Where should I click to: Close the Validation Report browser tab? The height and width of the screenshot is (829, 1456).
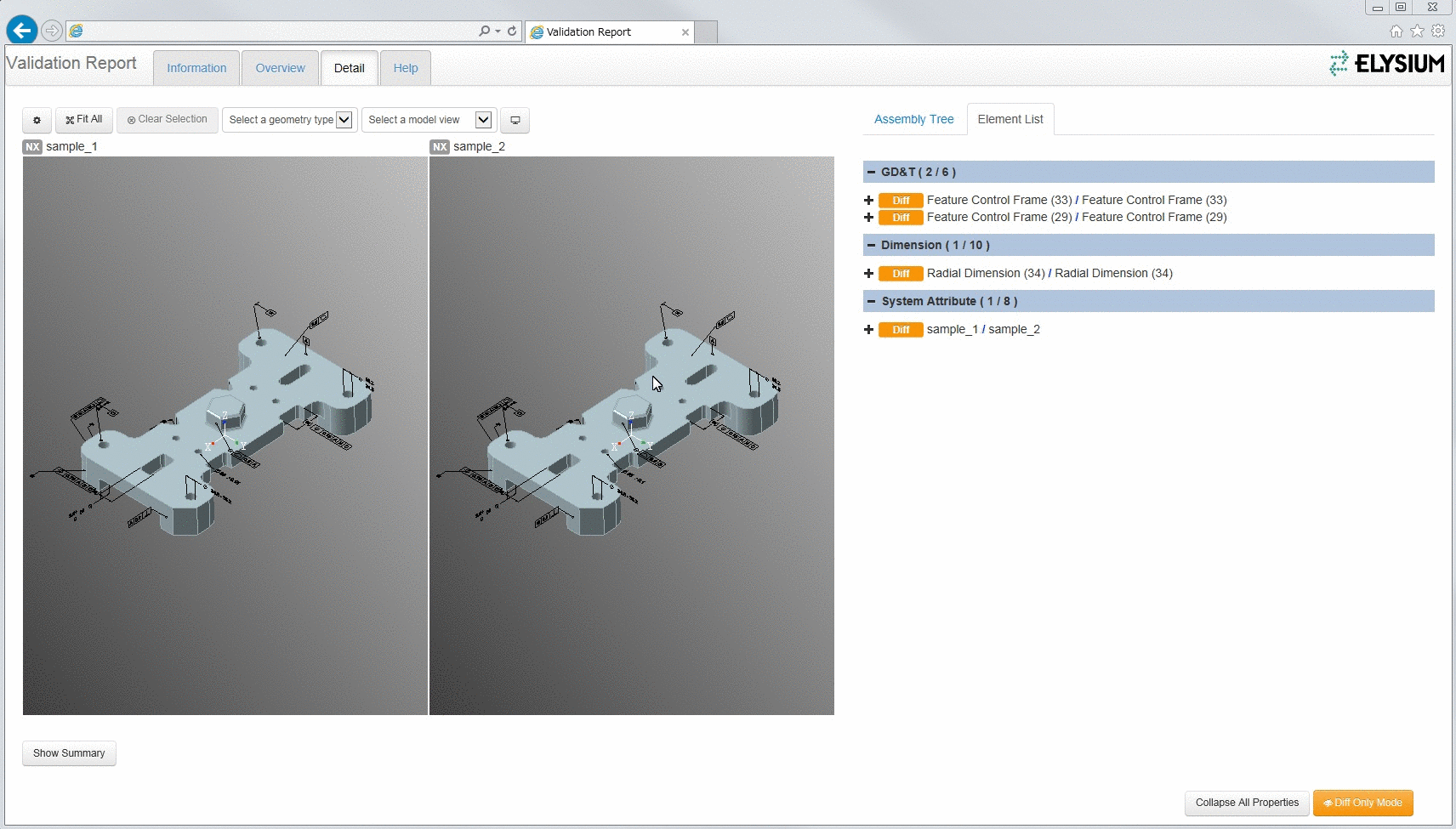click(x=685, y=32)
